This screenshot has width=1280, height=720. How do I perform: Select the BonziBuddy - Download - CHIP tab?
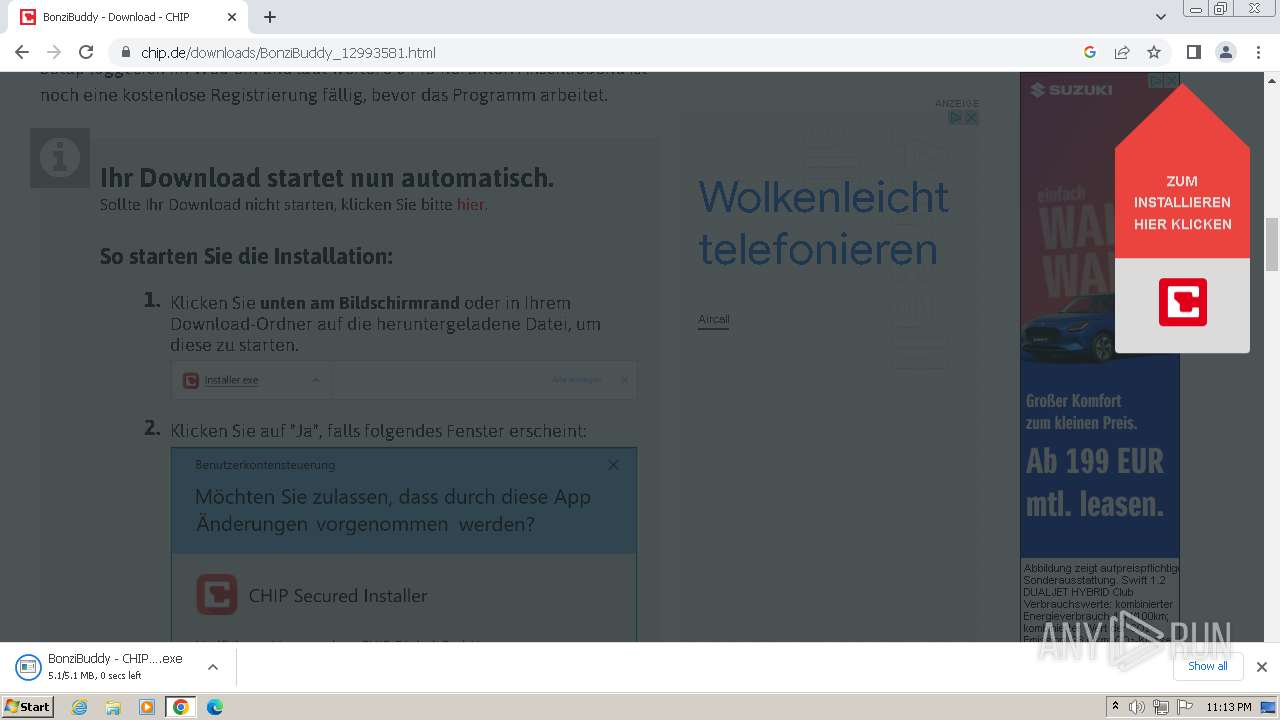point(130,17)
